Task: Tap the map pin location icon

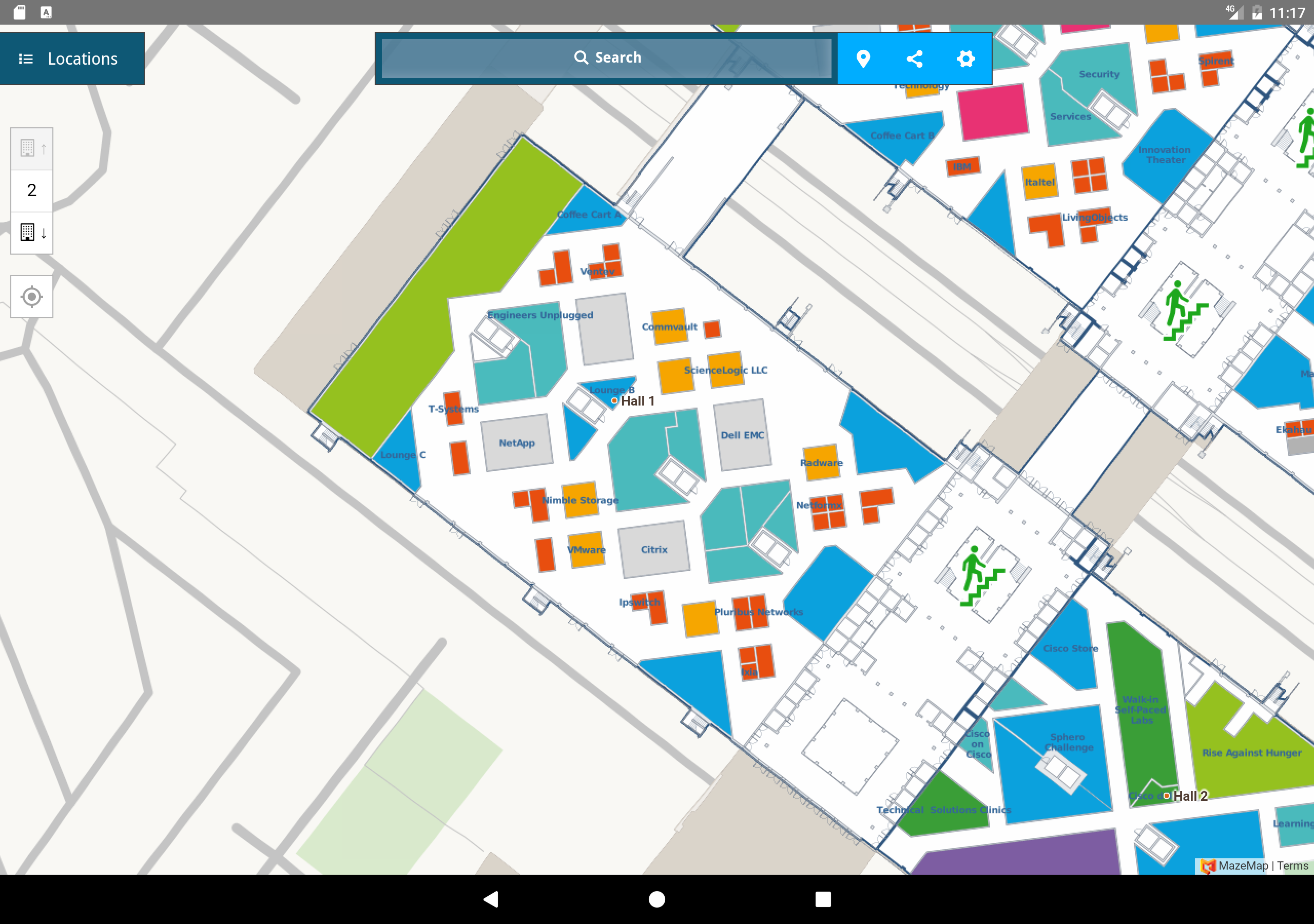Action: pyautogui.click(x=863, y=59)
